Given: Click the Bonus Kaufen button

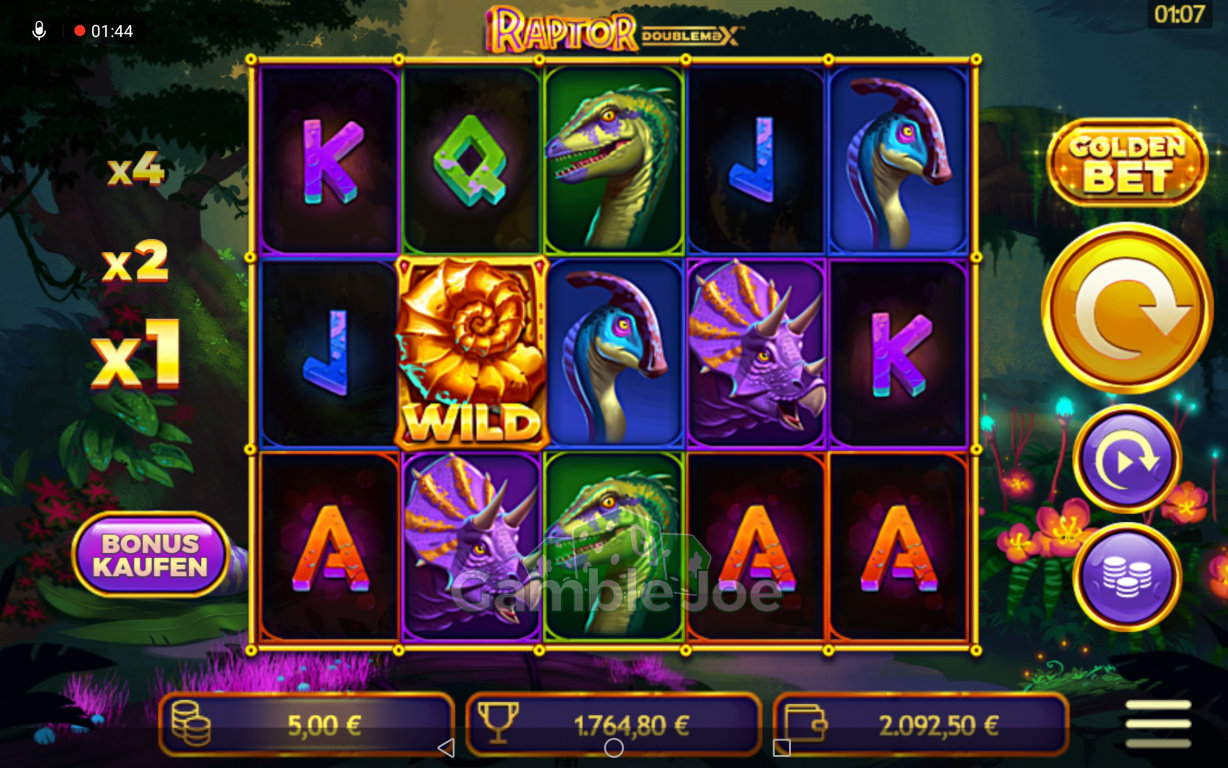Looking at the screenshot, I should [151, 554].
